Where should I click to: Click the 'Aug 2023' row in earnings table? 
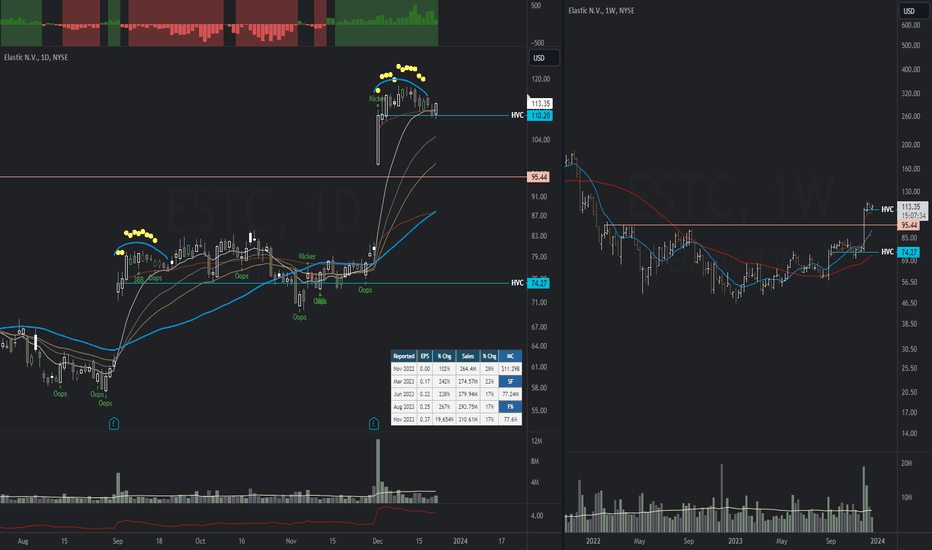456,407
